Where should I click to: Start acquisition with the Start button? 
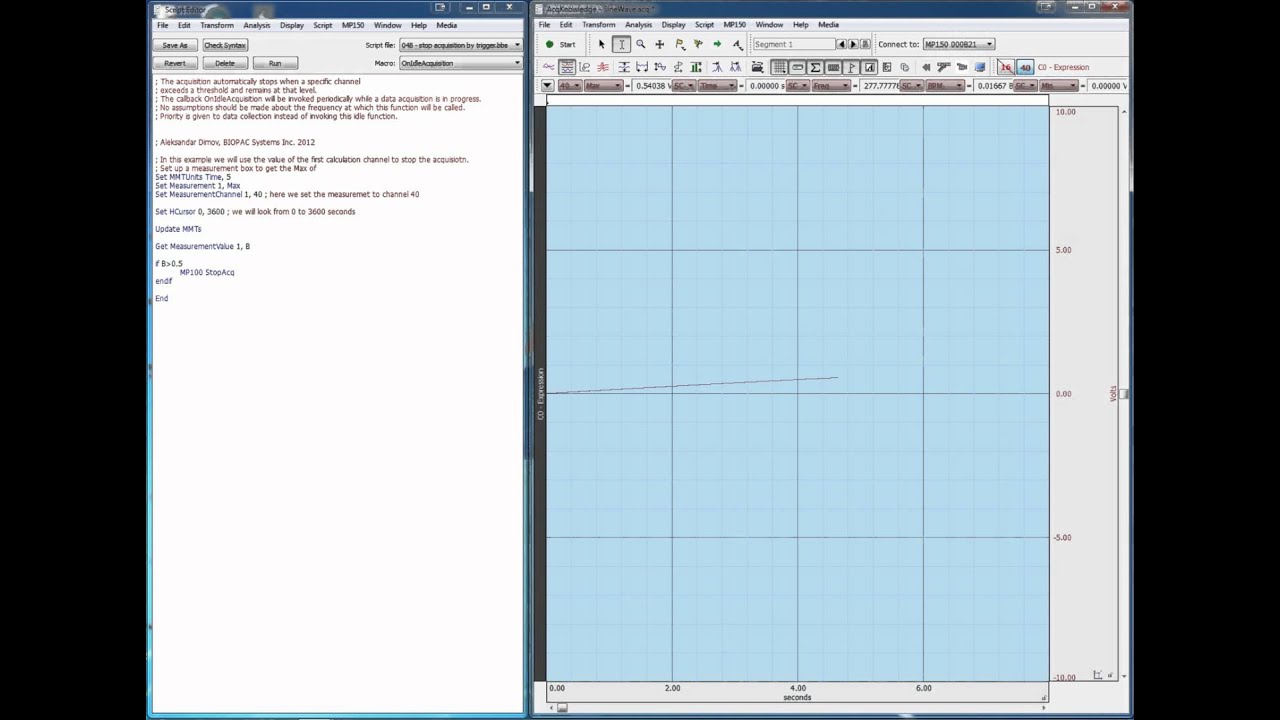click(x=560, y=44)
